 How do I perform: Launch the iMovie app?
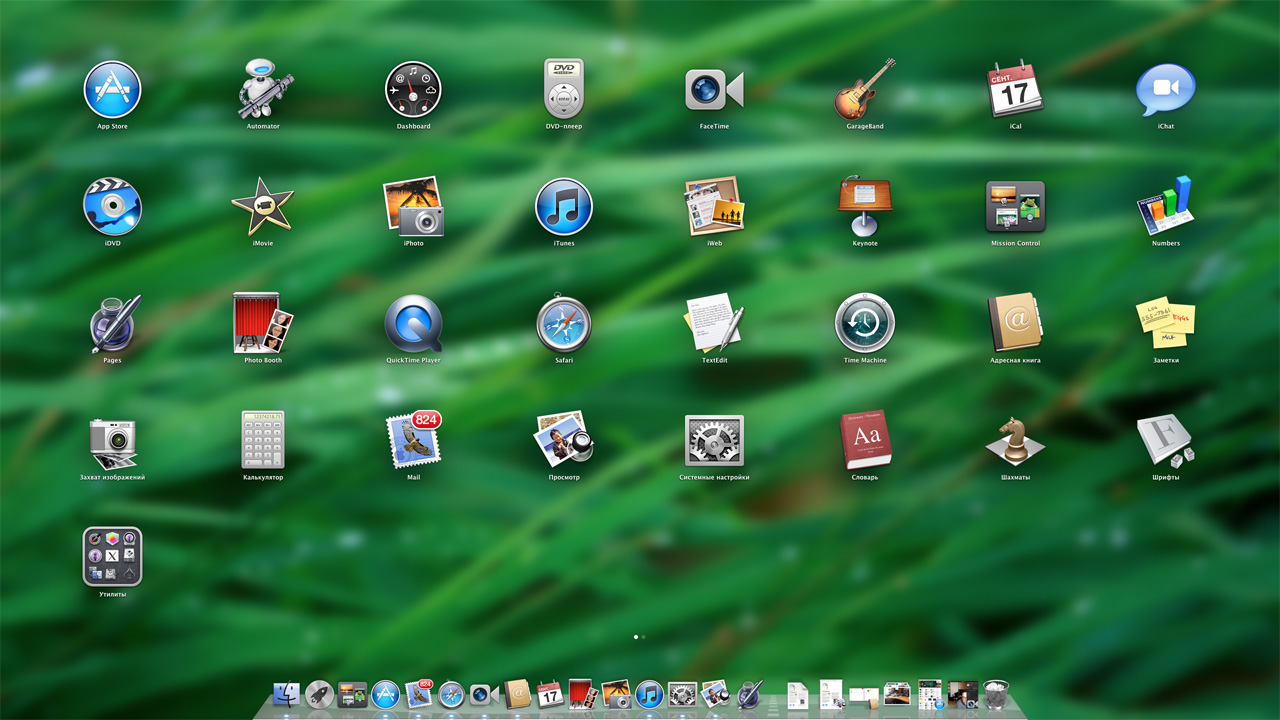263,206
